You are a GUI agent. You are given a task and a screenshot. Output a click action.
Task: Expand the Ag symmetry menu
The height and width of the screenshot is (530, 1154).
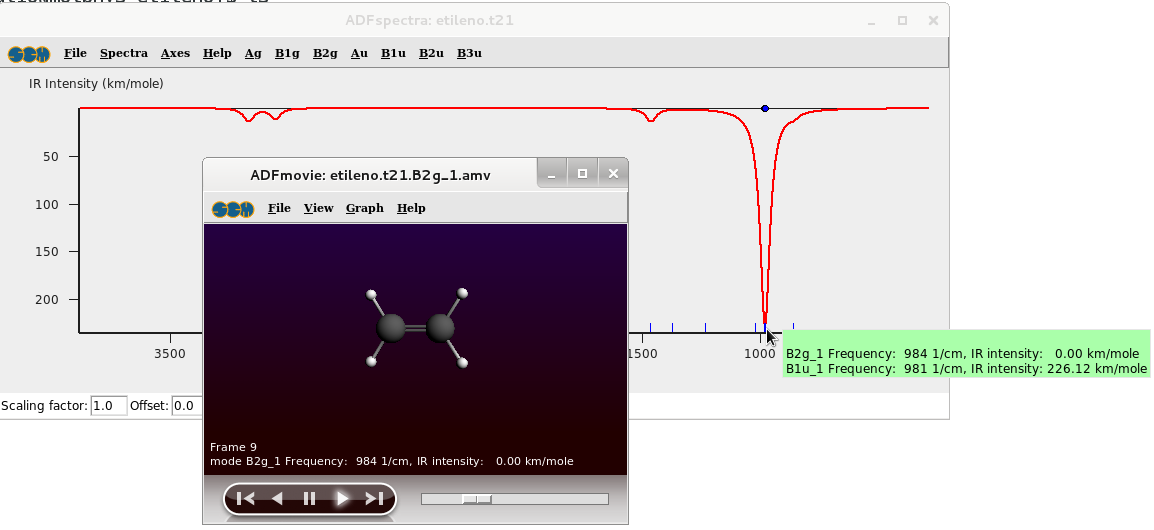253,54
